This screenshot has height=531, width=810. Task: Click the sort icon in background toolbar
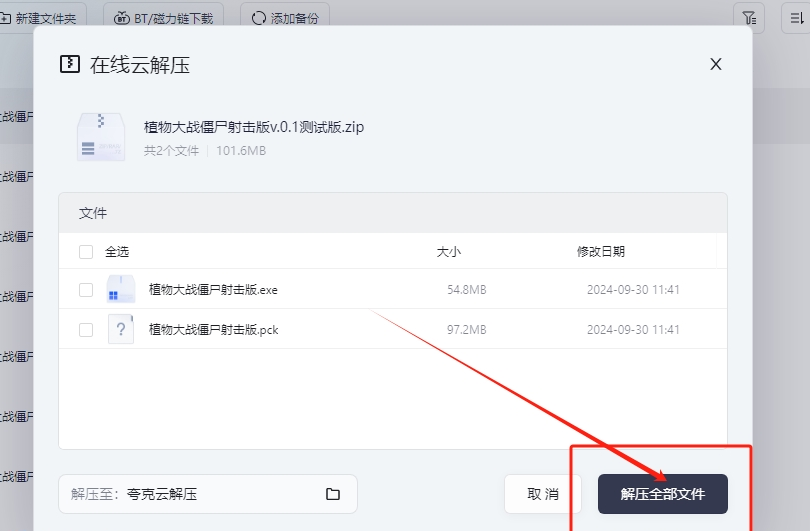point(796,18)
